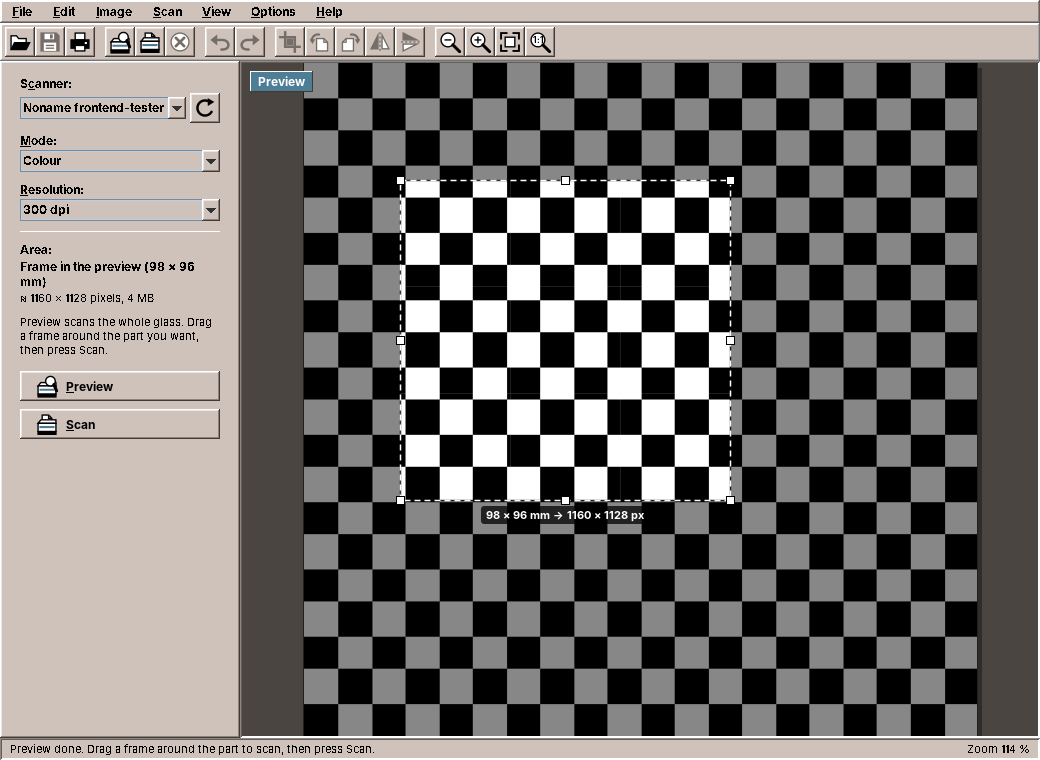Open the Image menu

pyautogui.click(x=113, y=12)
